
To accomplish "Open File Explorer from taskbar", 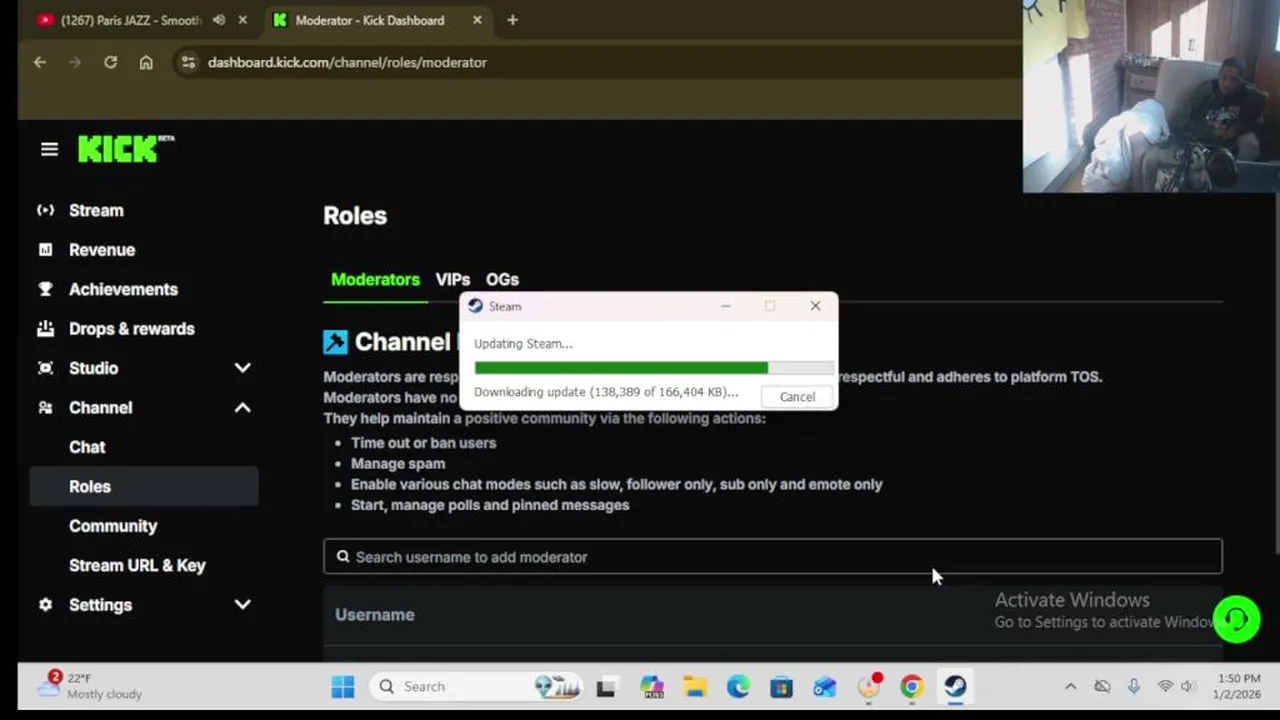I will pyautogui.click(x=695, y=687).
